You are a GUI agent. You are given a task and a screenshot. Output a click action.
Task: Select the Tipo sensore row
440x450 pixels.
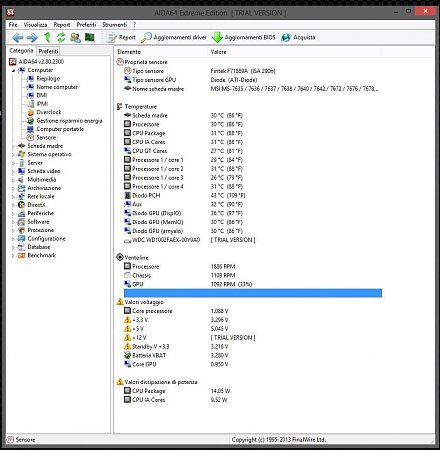pyautogui.click(x=253, y=71)
